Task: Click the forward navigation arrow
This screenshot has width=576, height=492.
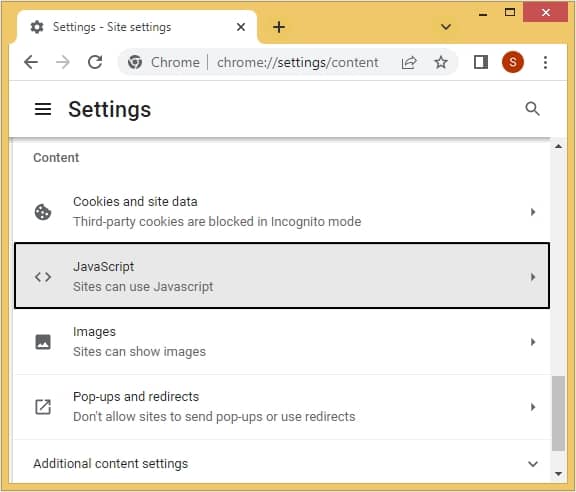Action: pyautogui.click(x=63, y=62)
